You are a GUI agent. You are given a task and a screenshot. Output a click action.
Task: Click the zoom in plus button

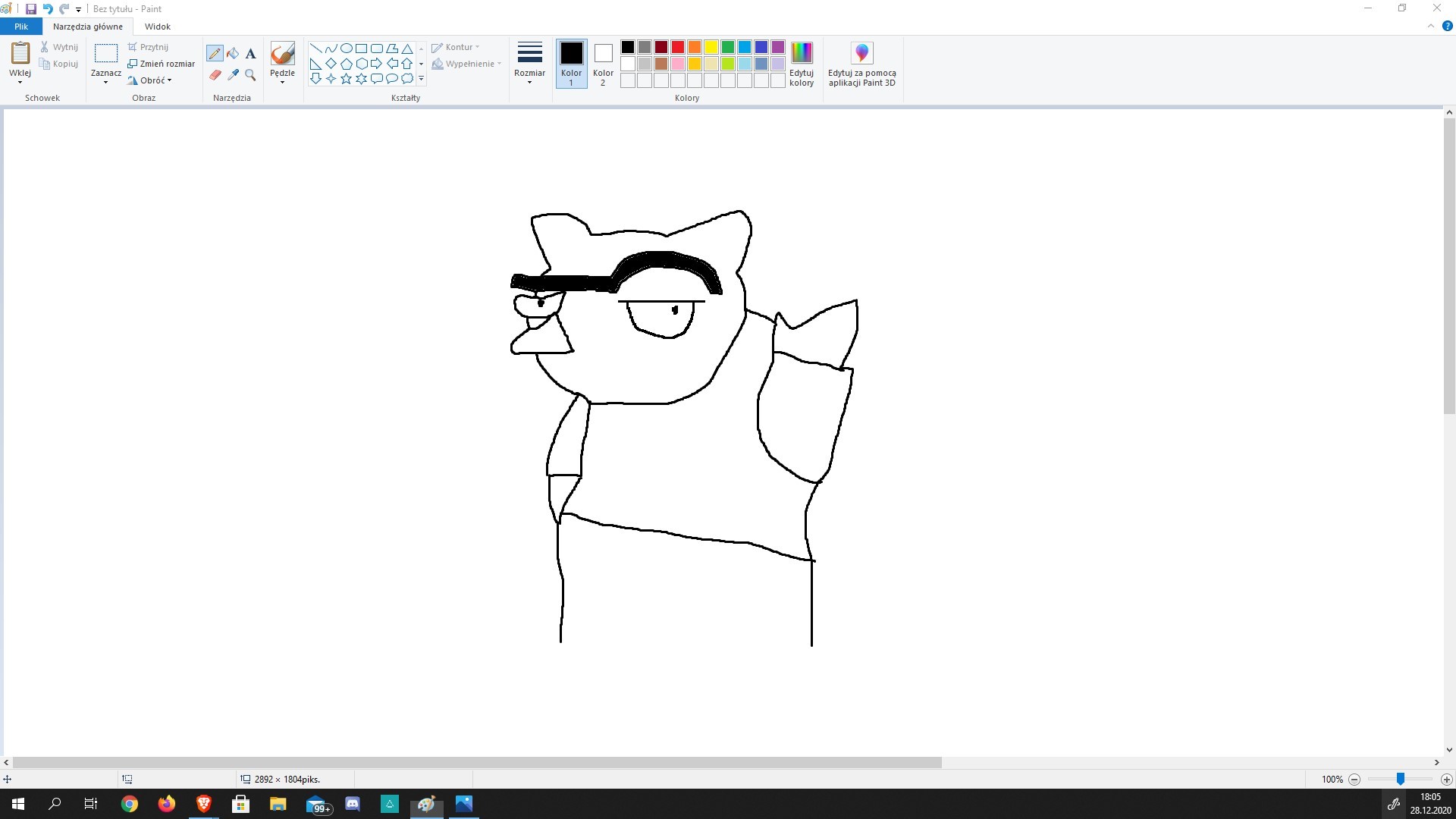1447,779
